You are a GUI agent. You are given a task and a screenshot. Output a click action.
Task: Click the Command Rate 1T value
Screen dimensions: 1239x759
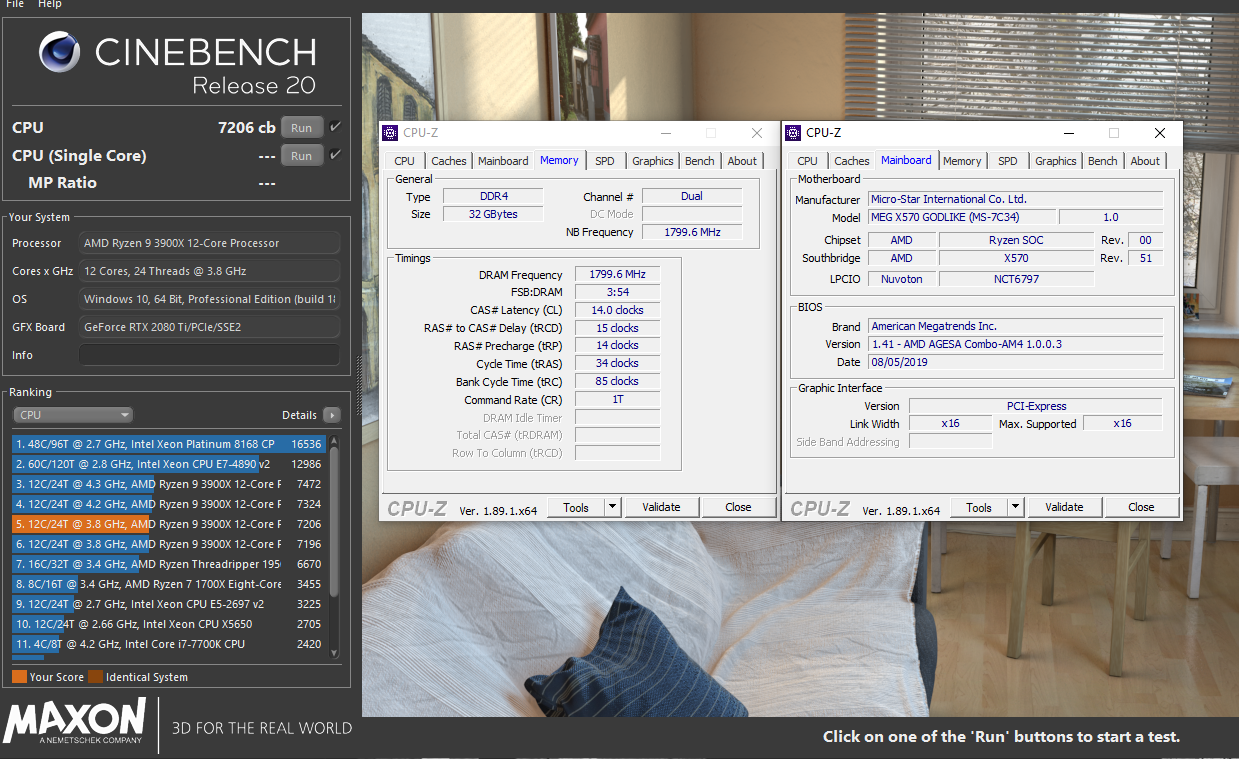[617, 400]
